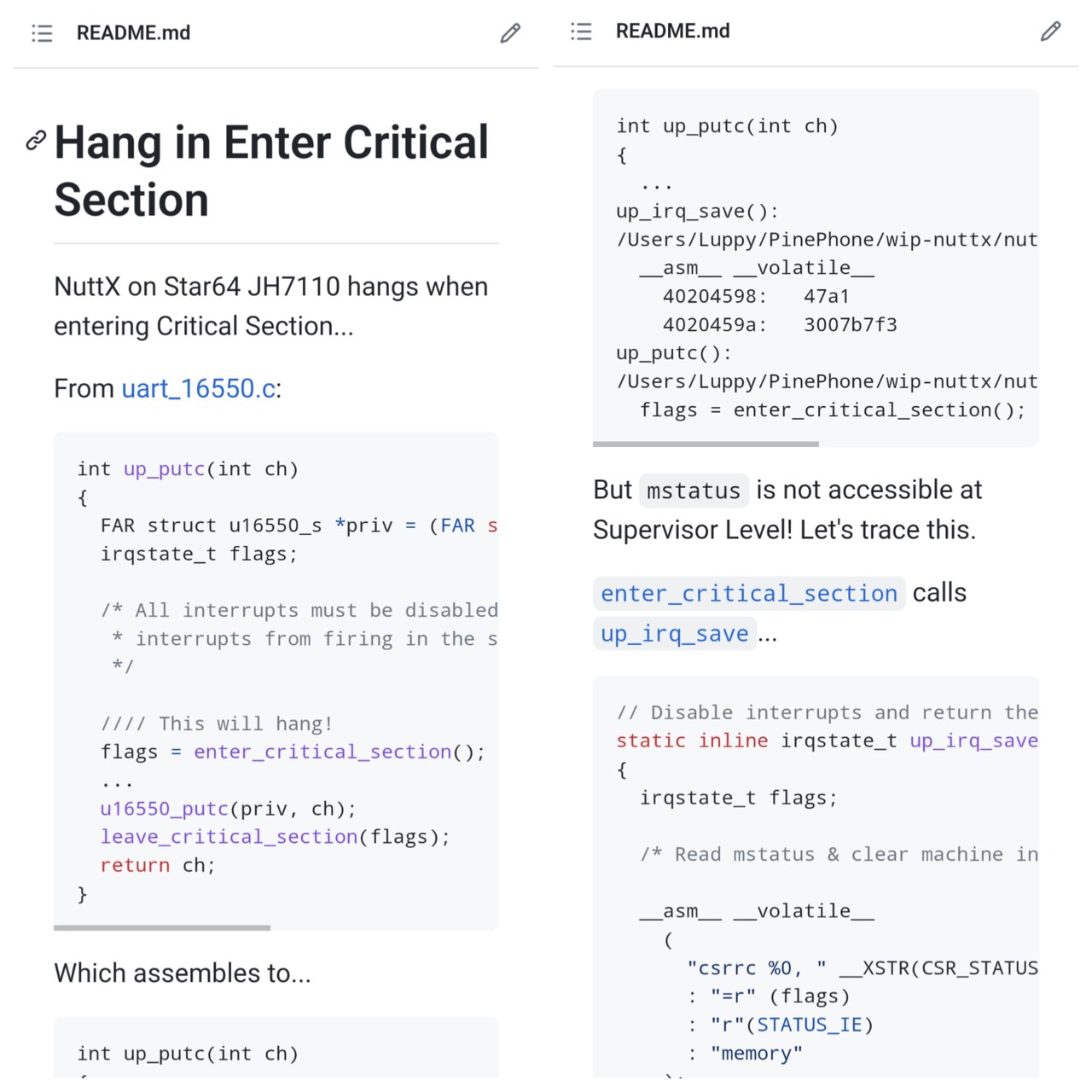Click the "//// This will hang!" comment line
1092x1092 pixels.
click(x=217, y=723)
